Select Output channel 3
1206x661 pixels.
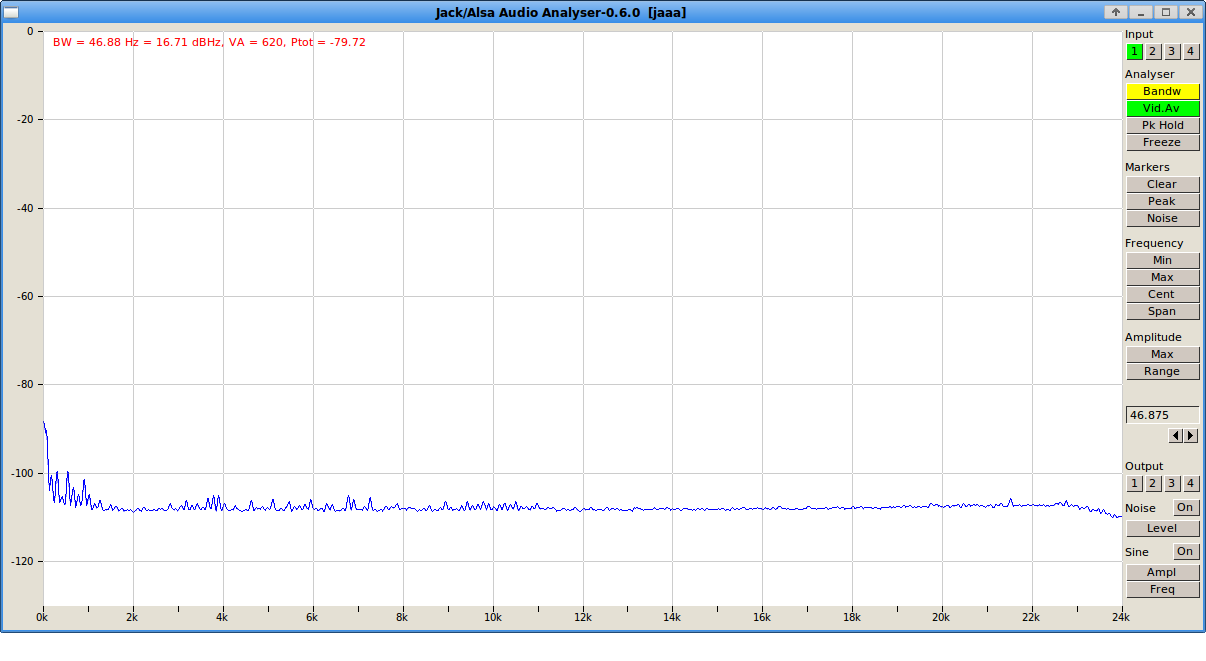[1172, 483]
